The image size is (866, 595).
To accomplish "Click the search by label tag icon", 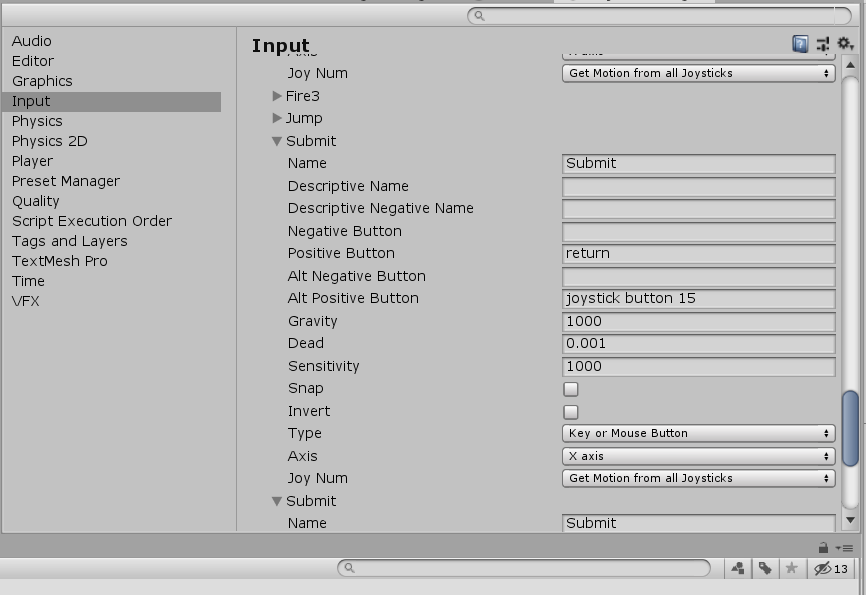I will (x=765, y=568).
